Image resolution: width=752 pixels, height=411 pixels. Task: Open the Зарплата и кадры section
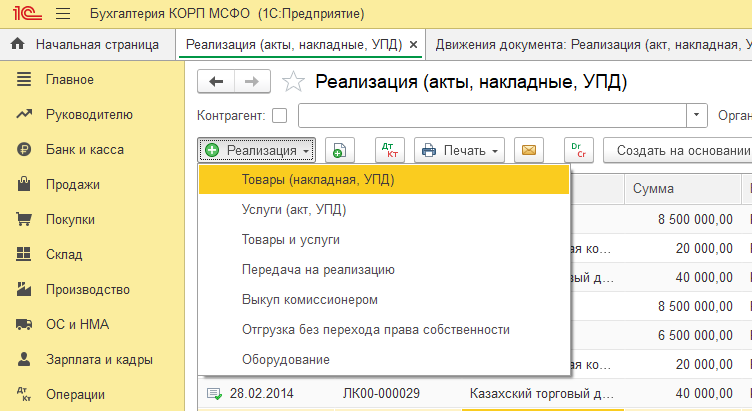[x=99, y=360]
